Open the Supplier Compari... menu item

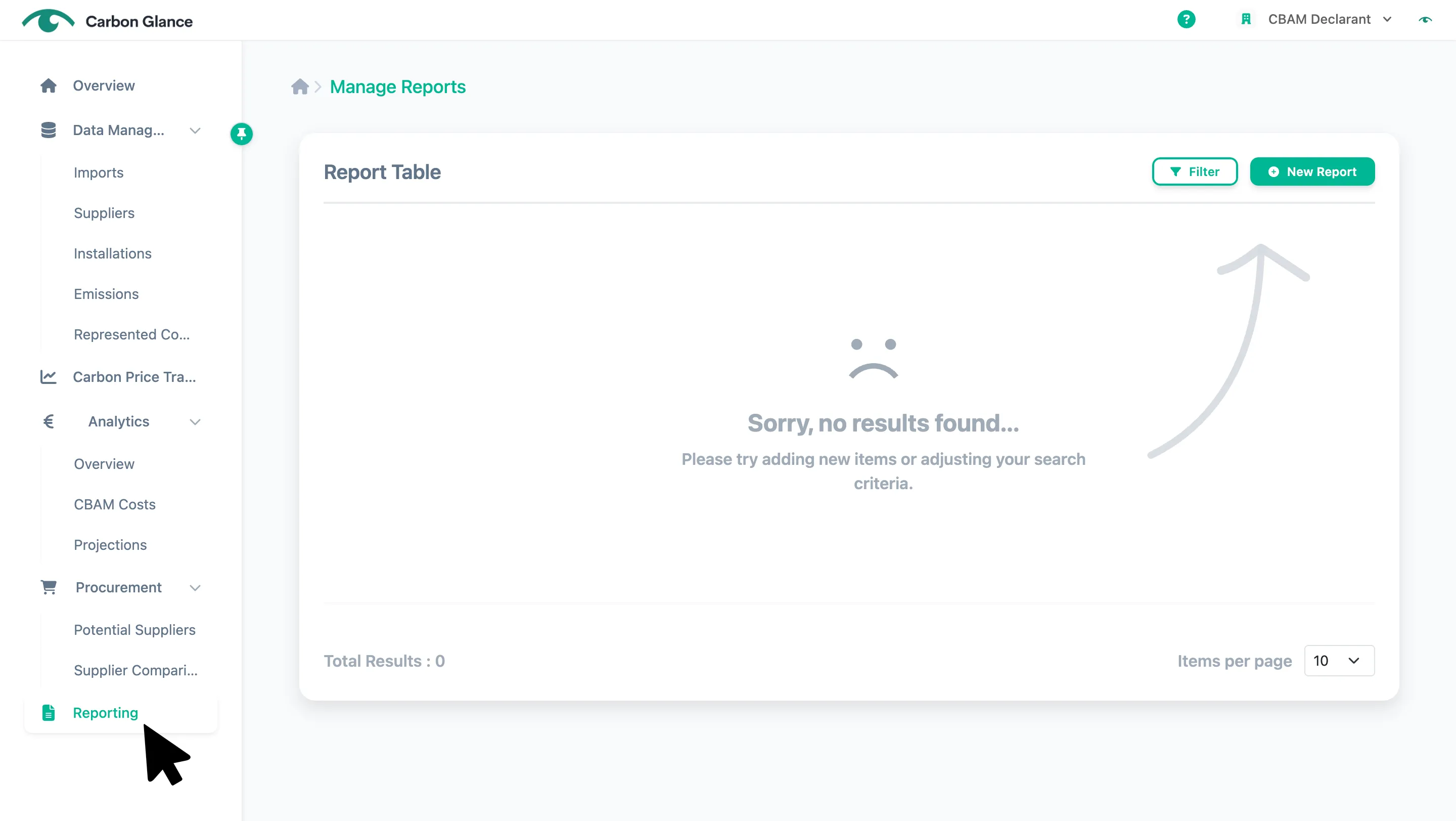tap(135, 670)
